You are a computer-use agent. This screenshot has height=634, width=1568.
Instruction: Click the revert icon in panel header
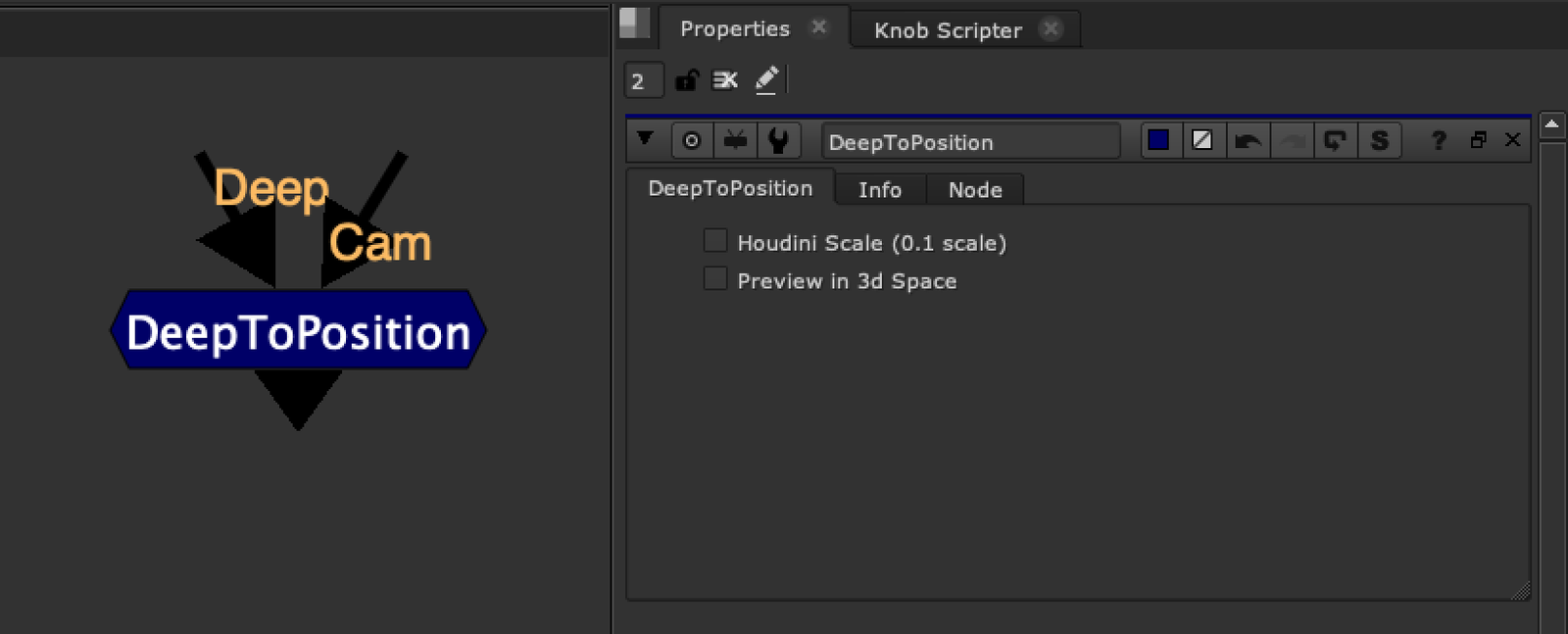pos(1335,141)
